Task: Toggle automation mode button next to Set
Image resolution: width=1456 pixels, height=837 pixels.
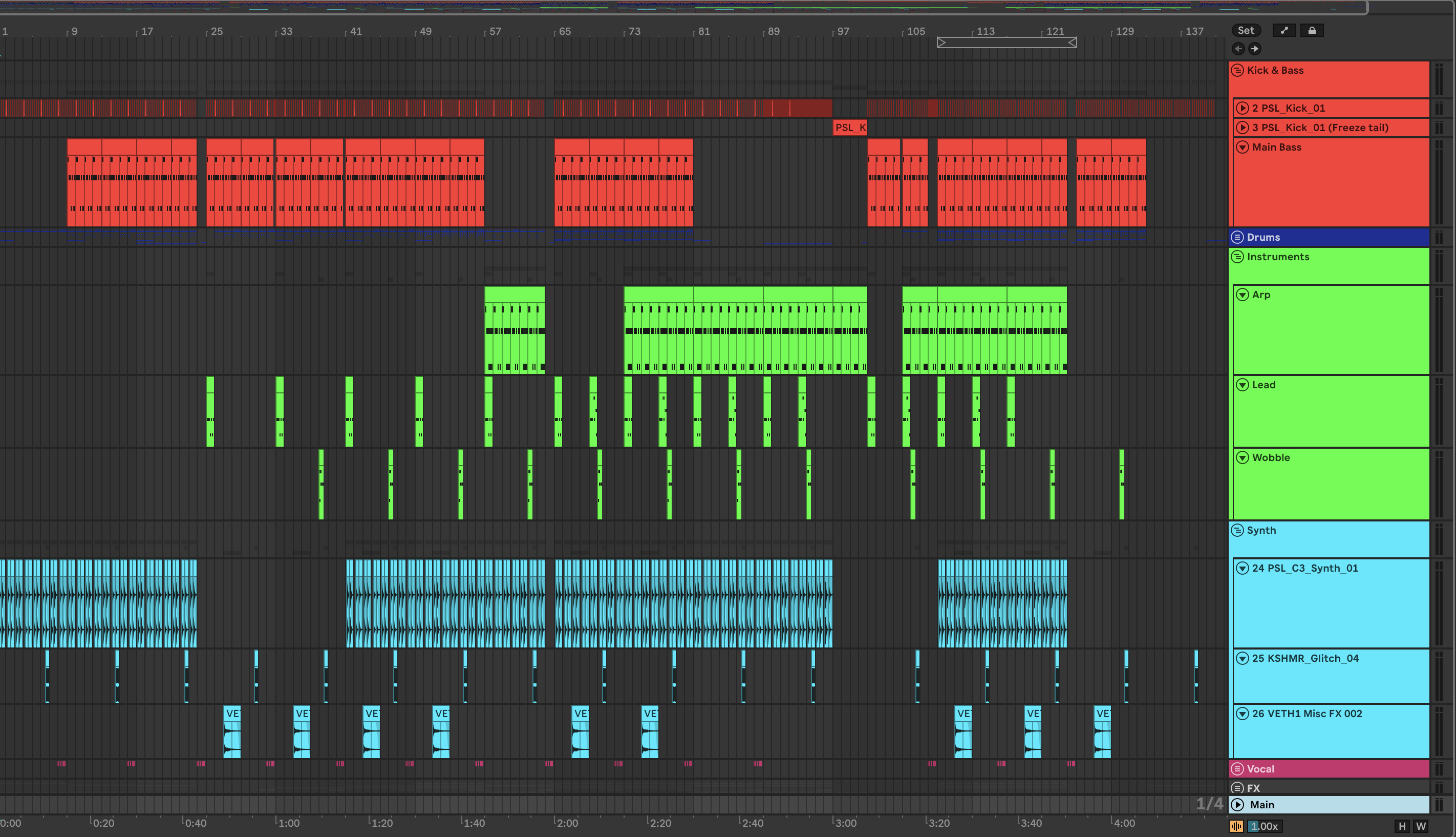Action: [x=1284, y=30]
